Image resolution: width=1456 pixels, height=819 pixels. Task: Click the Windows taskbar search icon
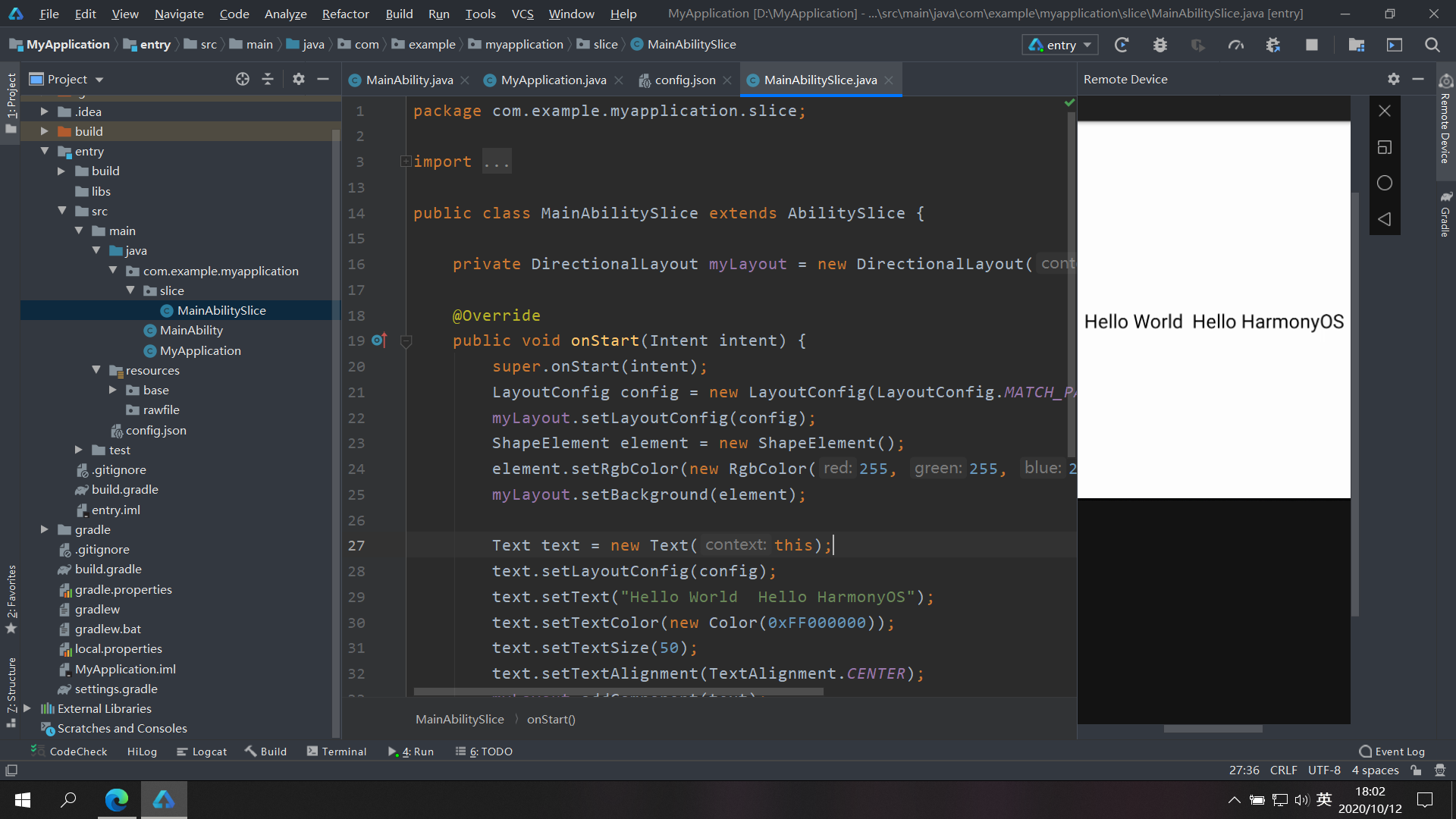69,799
